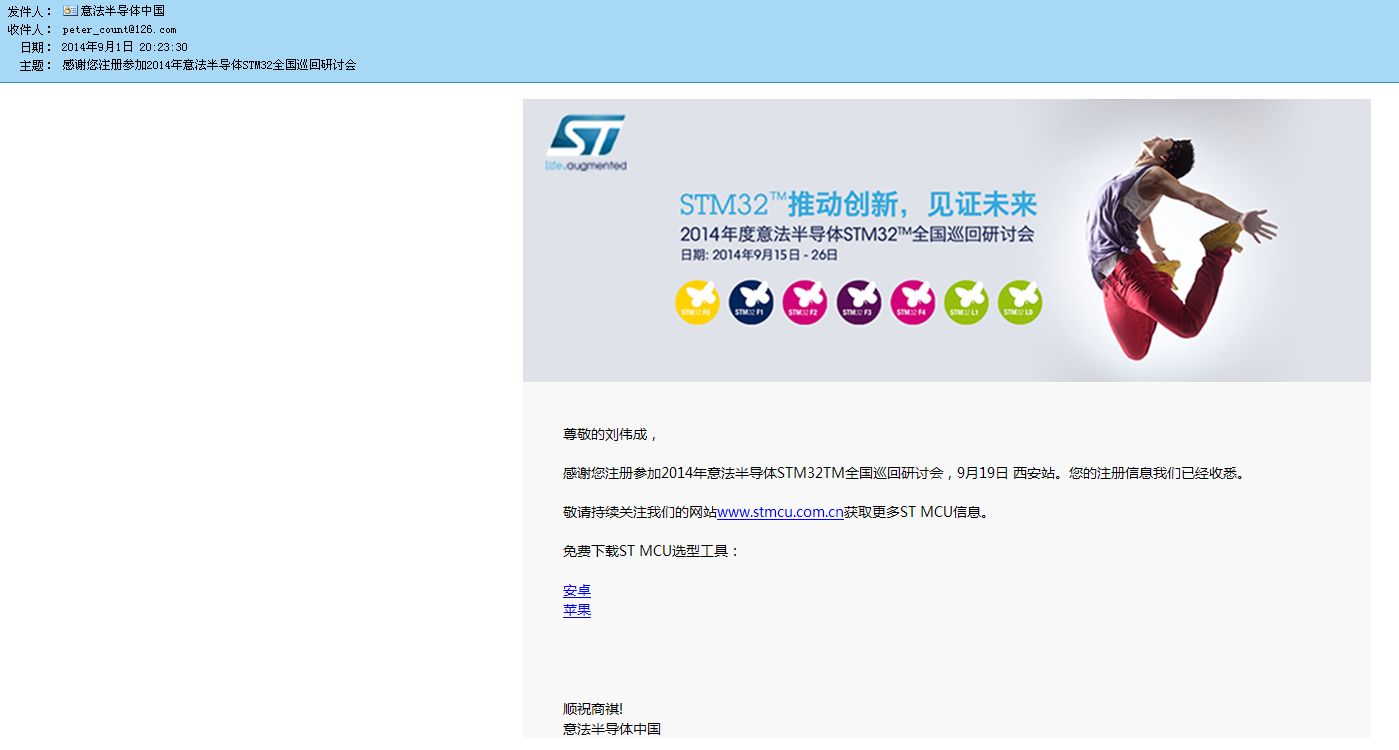The image size is (1399, 750).
Task: Click the text 免费下载ST MCU选型工具
Action: click(x=651, y=552)
